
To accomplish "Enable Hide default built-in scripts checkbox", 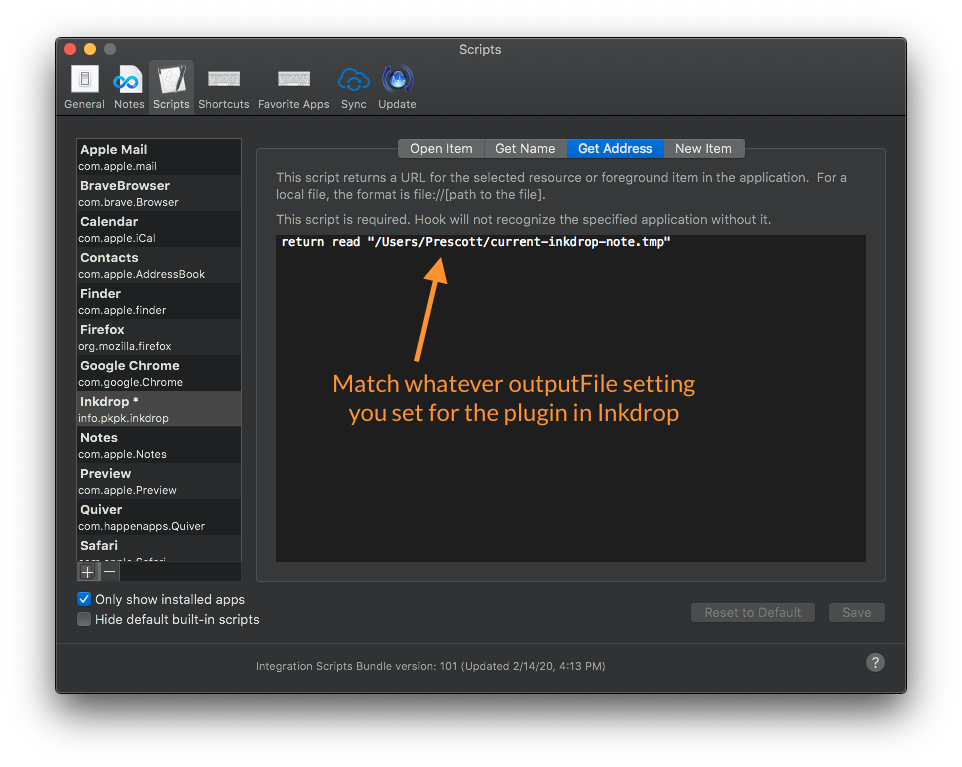I will [x=84, y=619].
